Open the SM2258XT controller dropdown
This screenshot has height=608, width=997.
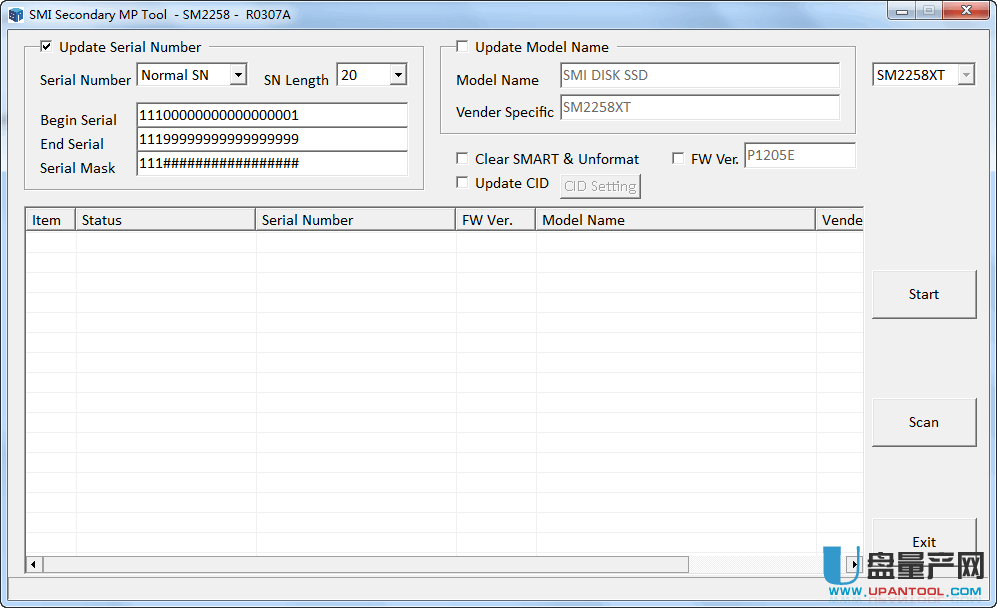[x=965, y=75]
